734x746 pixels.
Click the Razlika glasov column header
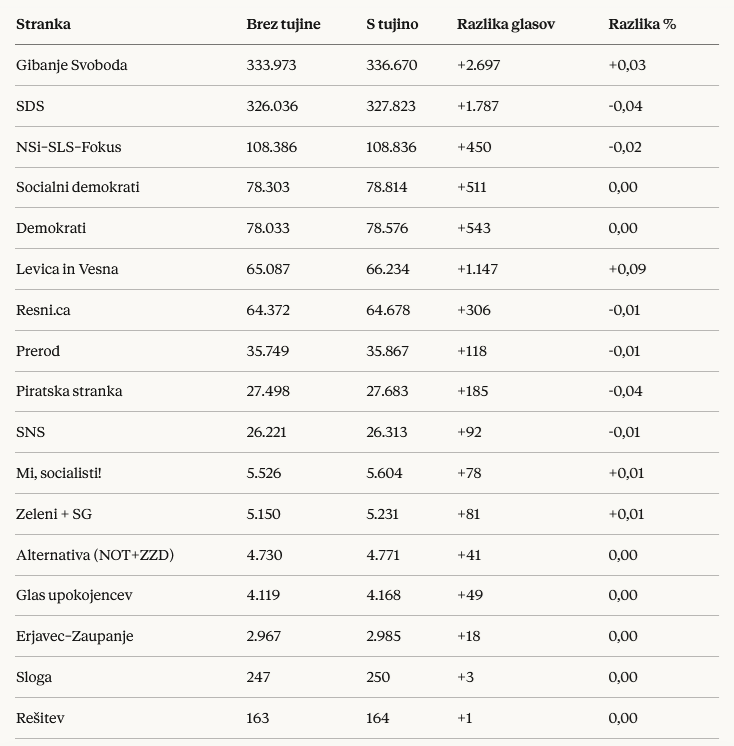click(x=505, y=24)
